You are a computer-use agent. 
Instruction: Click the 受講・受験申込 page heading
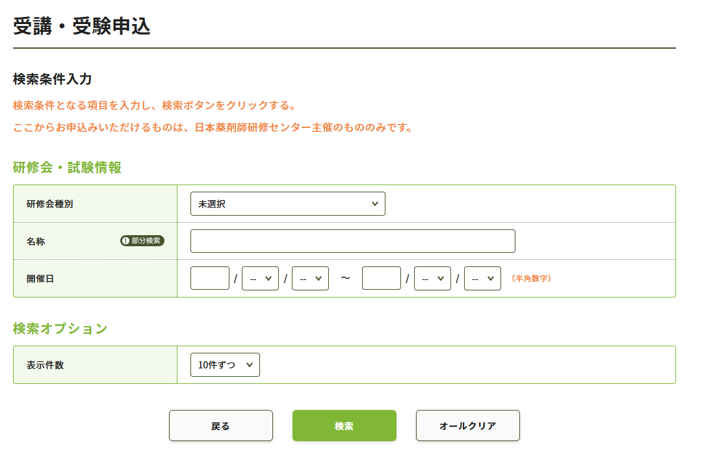[82, 26]
